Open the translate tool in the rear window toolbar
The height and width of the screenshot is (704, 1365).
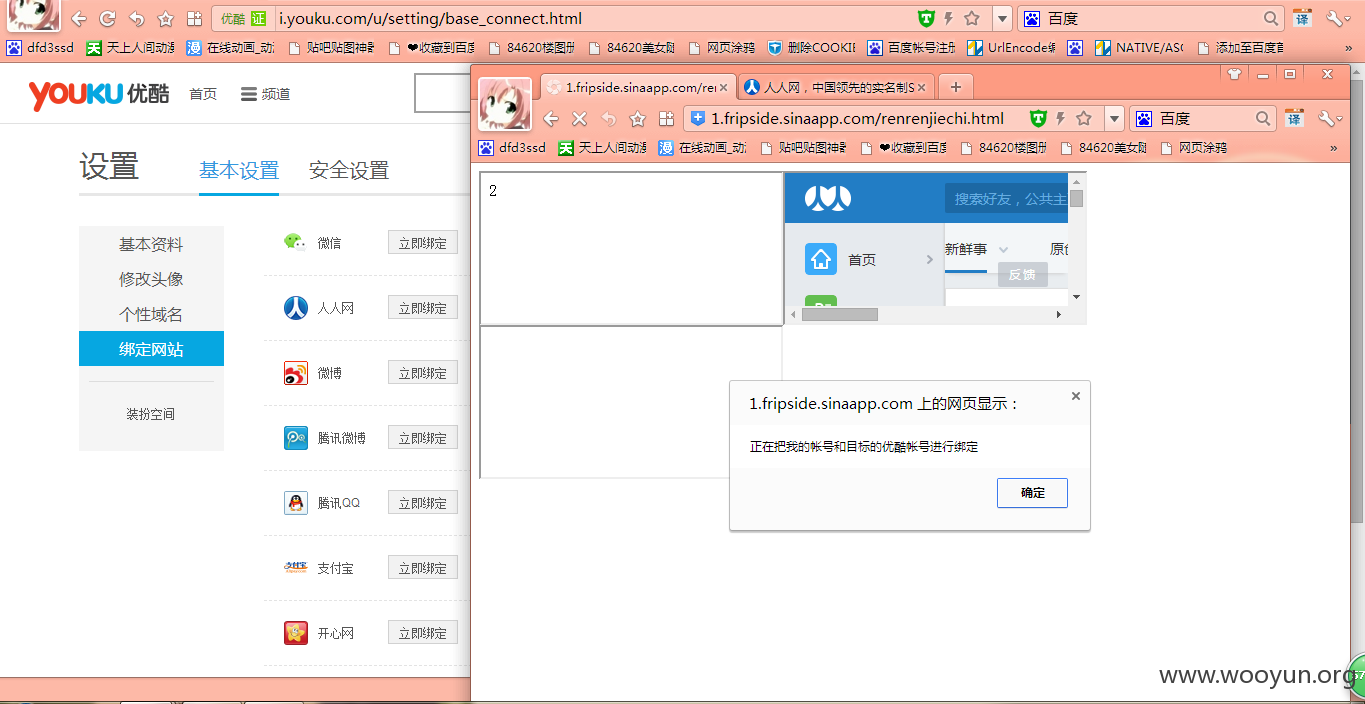coord(1302,18)
